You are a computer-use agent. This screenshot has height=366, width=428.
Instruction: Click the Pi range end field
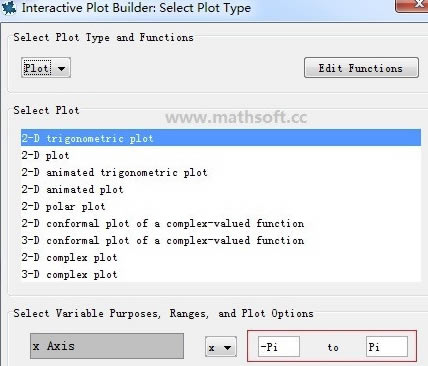387,347
